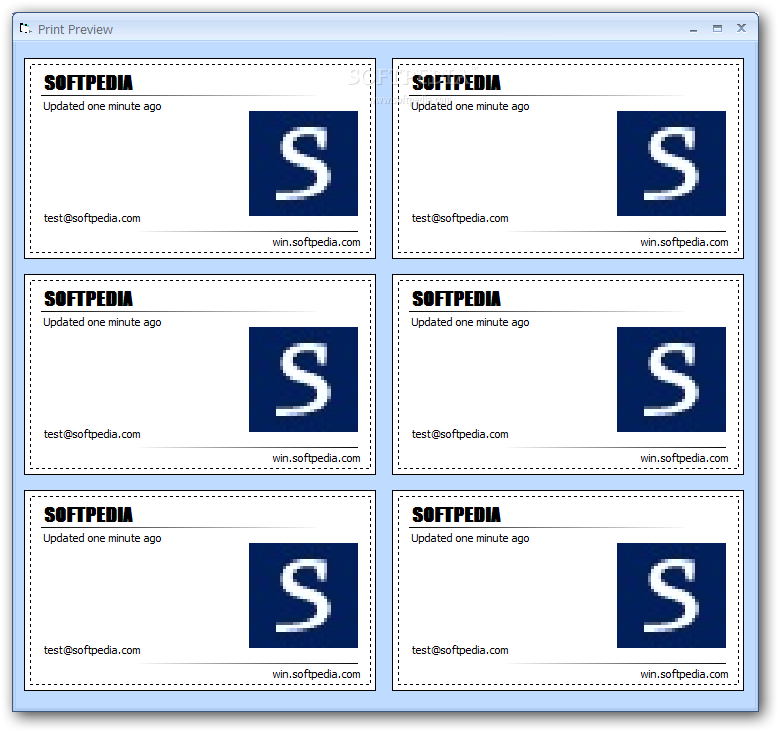The height and width of the screenshot is (732, 779).
Task: Close the Print Preview window
Action: coord(741,28)
